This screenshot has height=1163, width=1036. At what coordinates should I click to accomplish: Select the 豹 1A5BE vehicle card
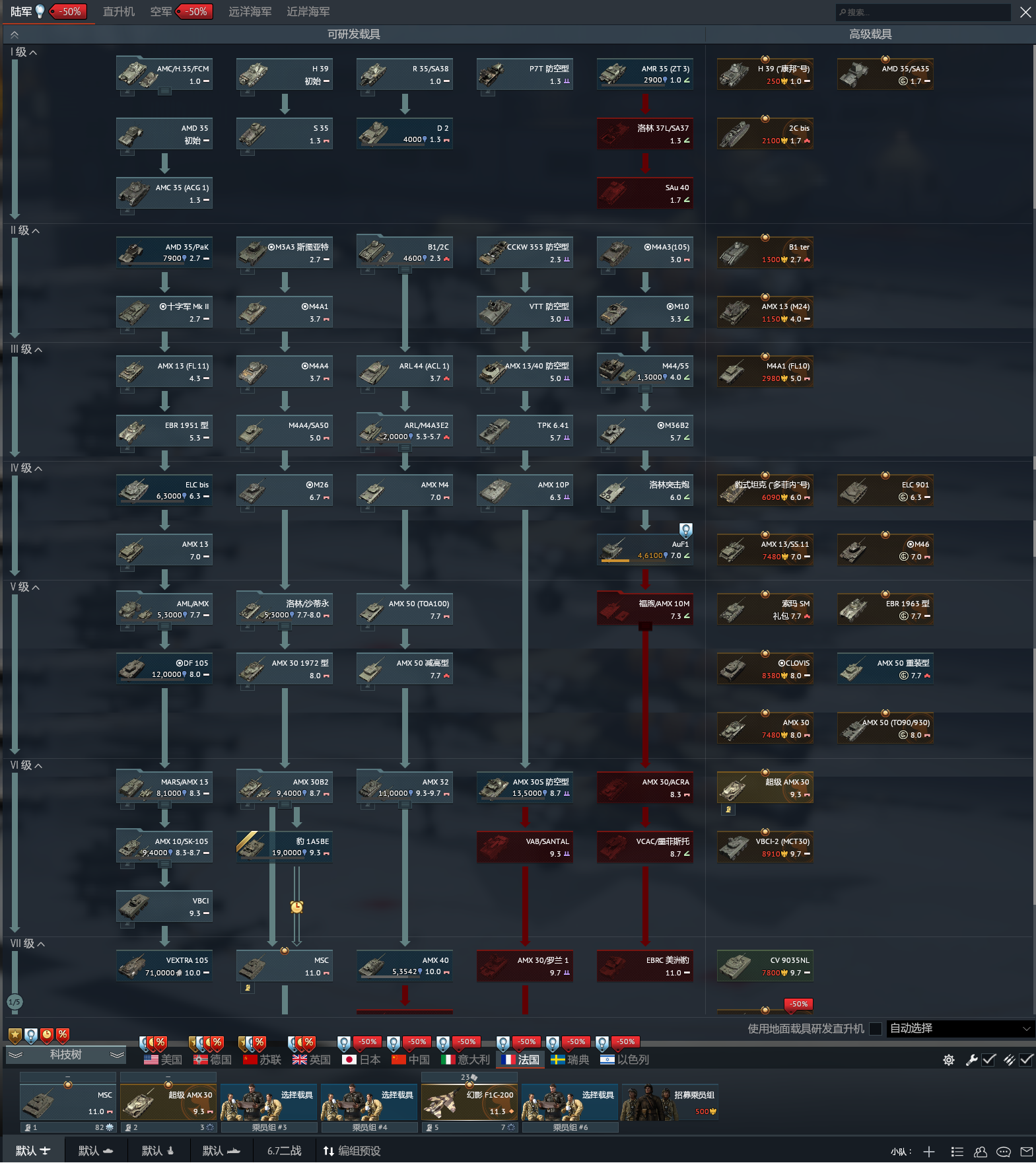point(285,847)
